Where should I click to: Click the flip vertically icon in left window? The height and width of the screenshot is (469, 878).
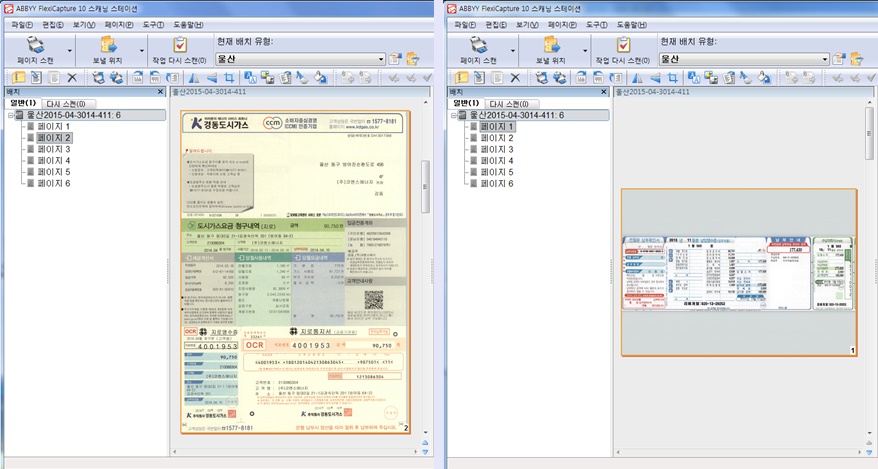click(x=212, y=78)
